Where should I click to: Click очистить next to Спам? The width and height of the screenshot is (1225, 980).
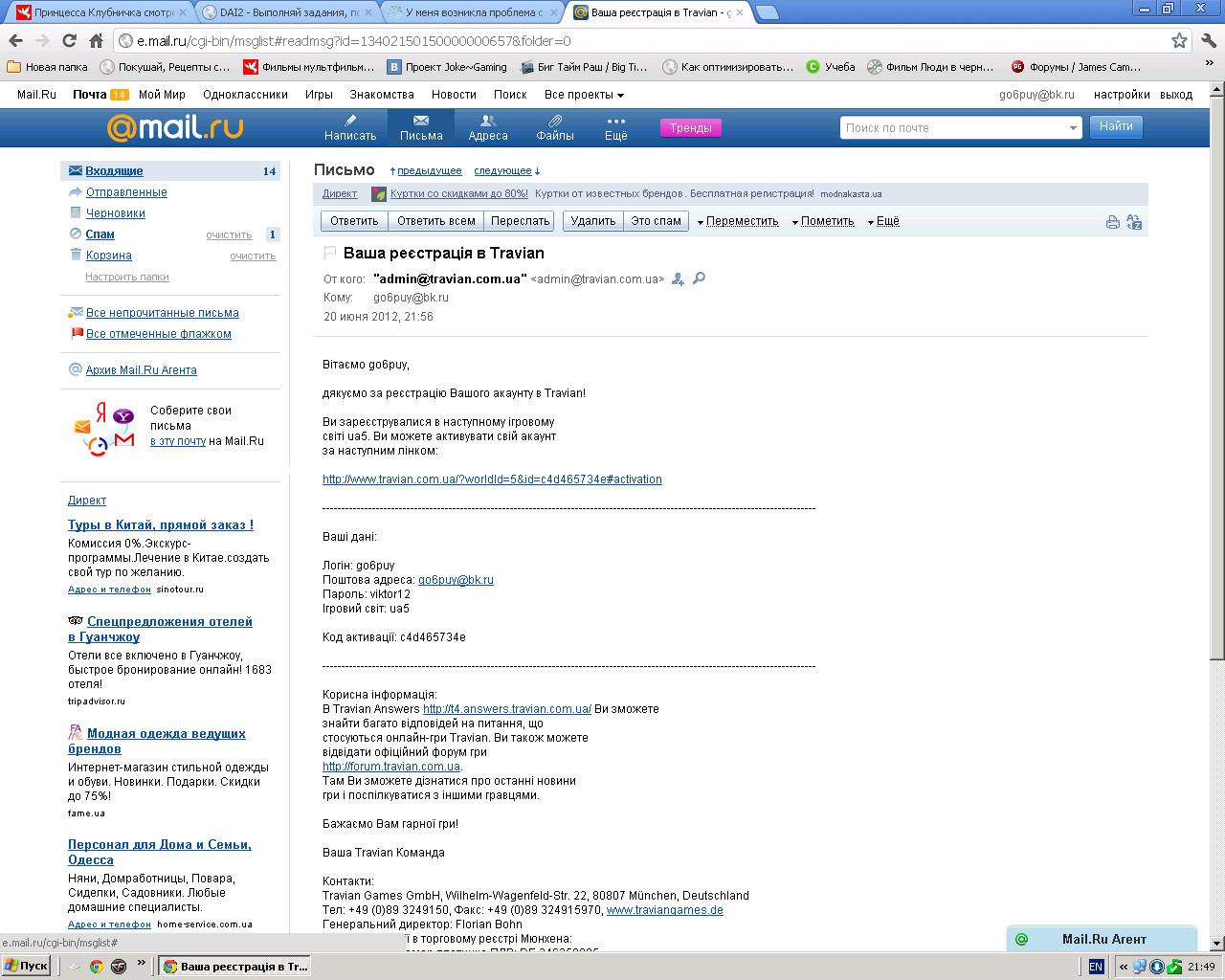(x=229, y=235)
